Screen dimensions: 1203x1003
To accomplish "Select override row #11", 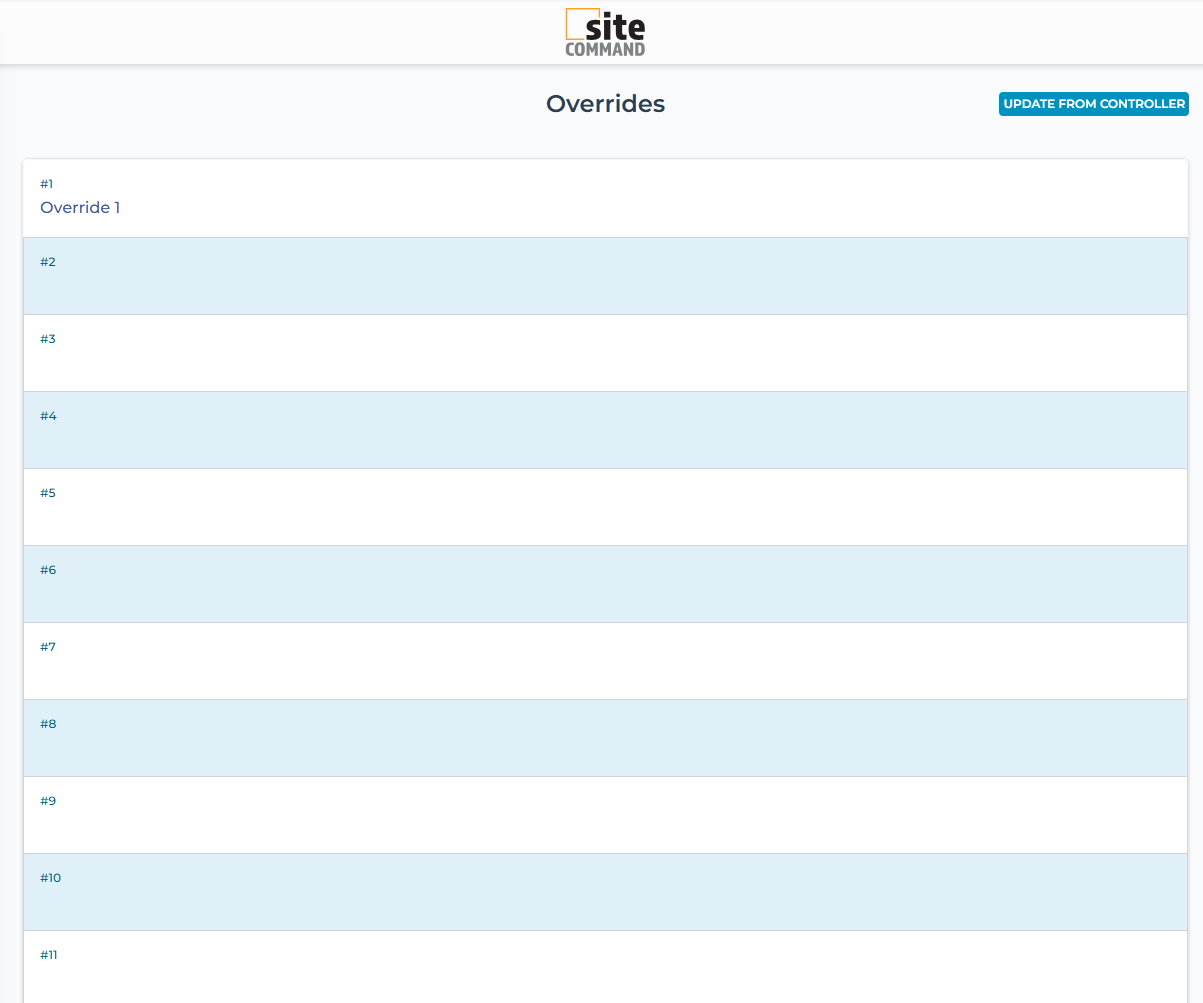I will pyautogui.click(x=605, y=967).
